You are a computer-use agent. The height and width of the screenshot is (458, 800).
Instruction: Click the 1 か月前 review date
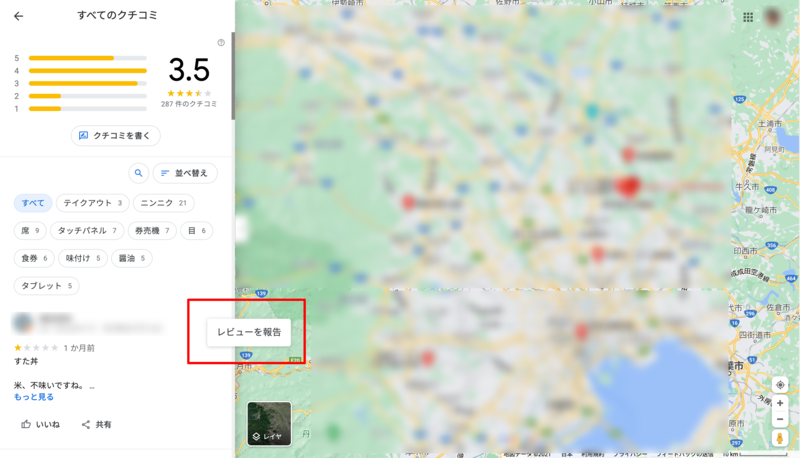(79, 348)
